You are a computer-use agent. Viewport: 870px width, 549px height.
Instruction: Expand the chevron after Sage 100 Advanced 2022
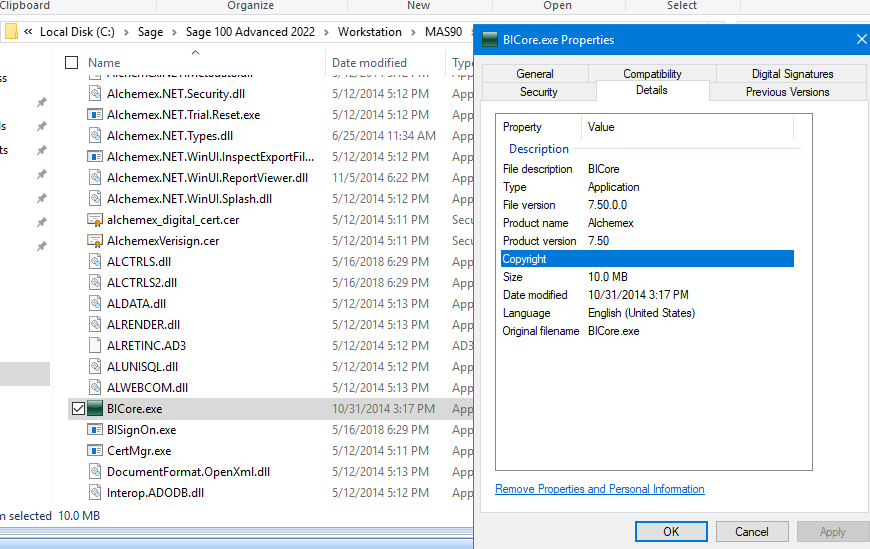(326, 32)
